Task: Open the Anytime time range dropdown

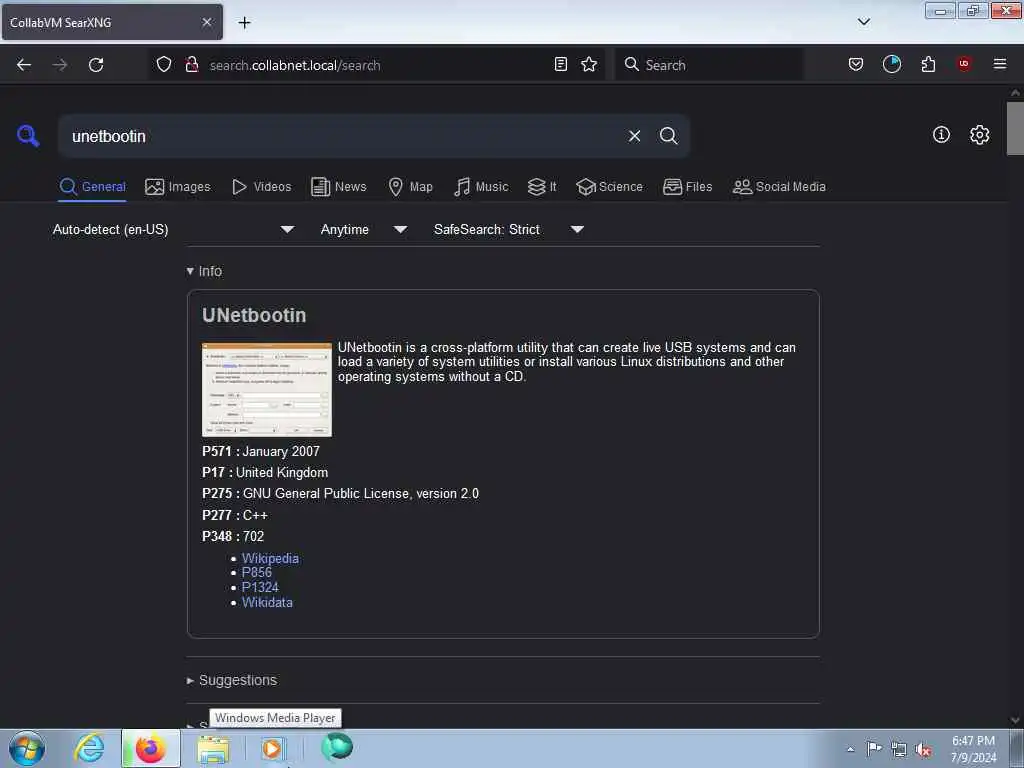Action: click(x=364, y=229)
